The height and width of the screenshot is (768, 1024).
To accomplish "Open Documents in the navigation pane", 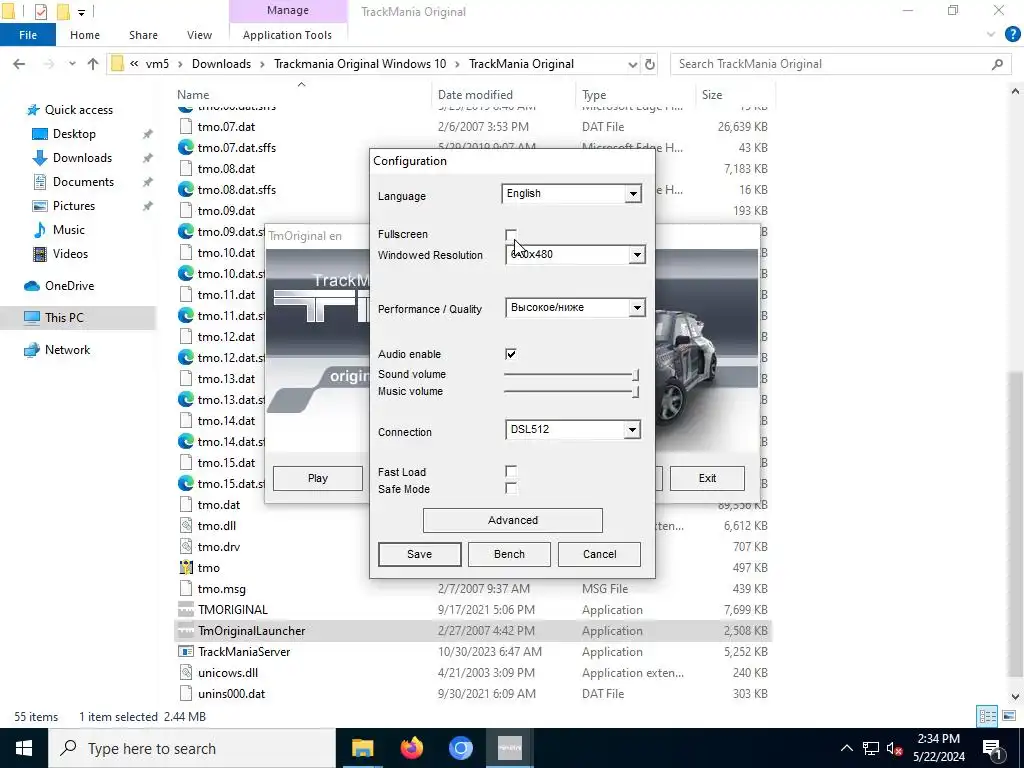I will click(x=83, y=182).
